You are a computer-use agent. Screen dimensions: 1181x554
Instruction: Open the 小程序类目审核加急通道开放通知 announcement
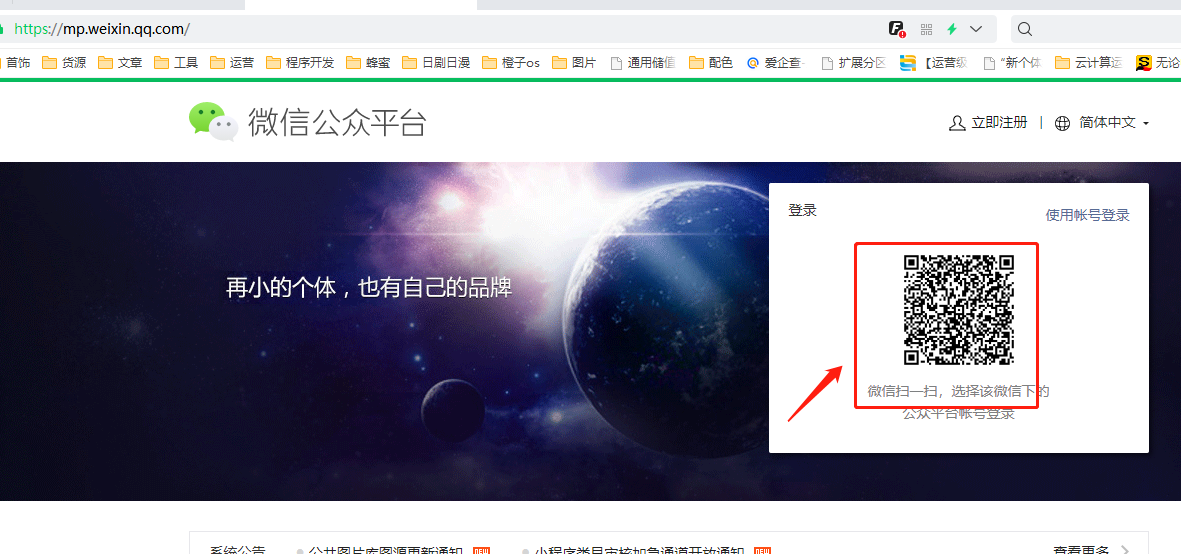[x=639, y=550]
